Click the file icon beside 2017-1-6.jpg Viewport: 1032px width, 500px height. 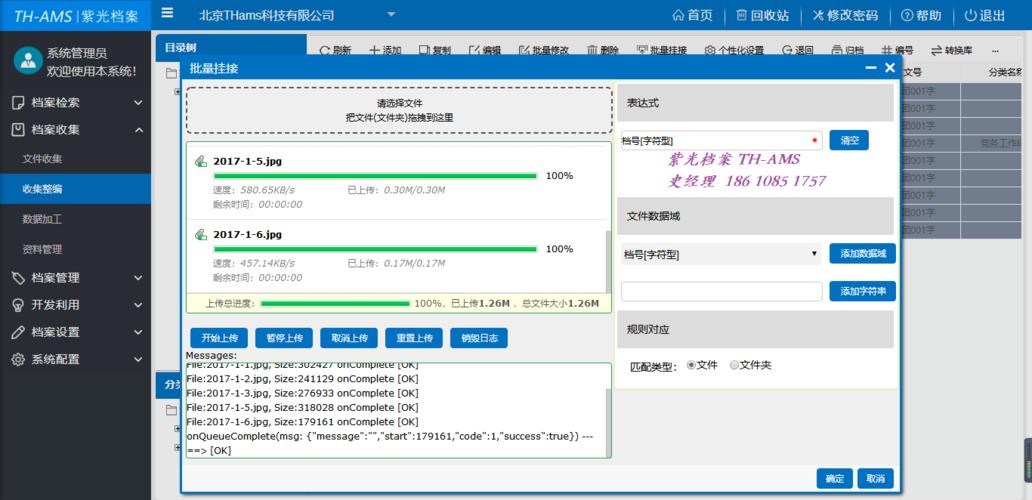coord(201,234)
